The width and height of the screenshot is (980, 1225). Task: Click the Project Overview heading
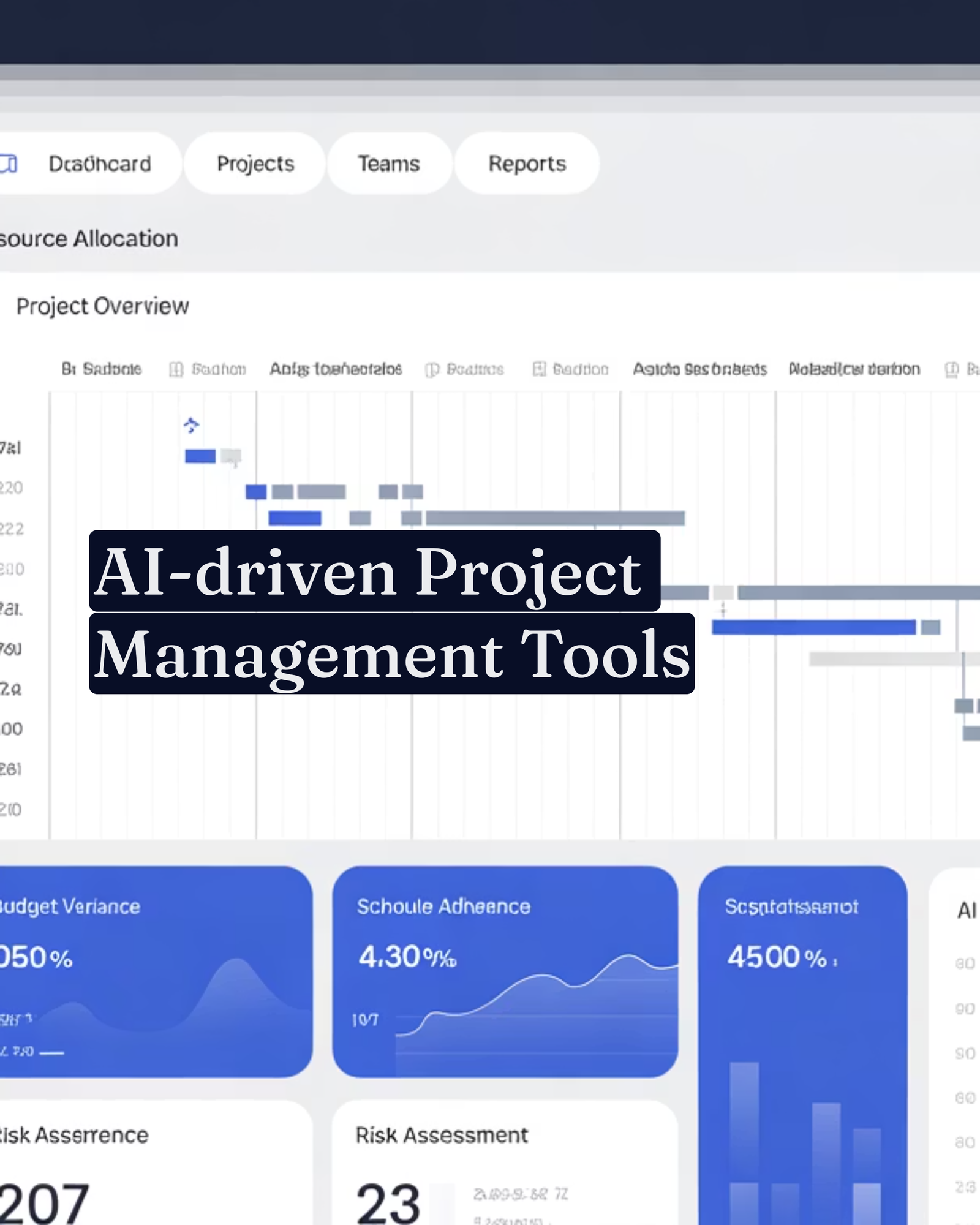pyautogui.click(x=102, y=306)
